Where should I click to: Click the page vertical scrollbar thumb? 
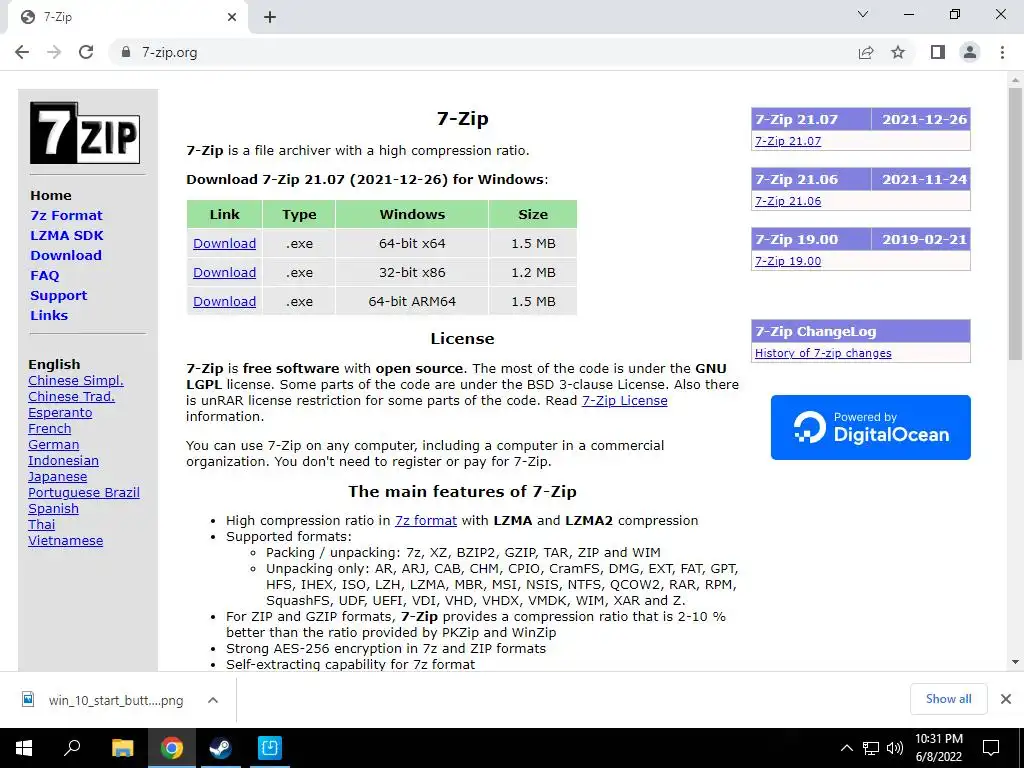[x=1015, y=223]
